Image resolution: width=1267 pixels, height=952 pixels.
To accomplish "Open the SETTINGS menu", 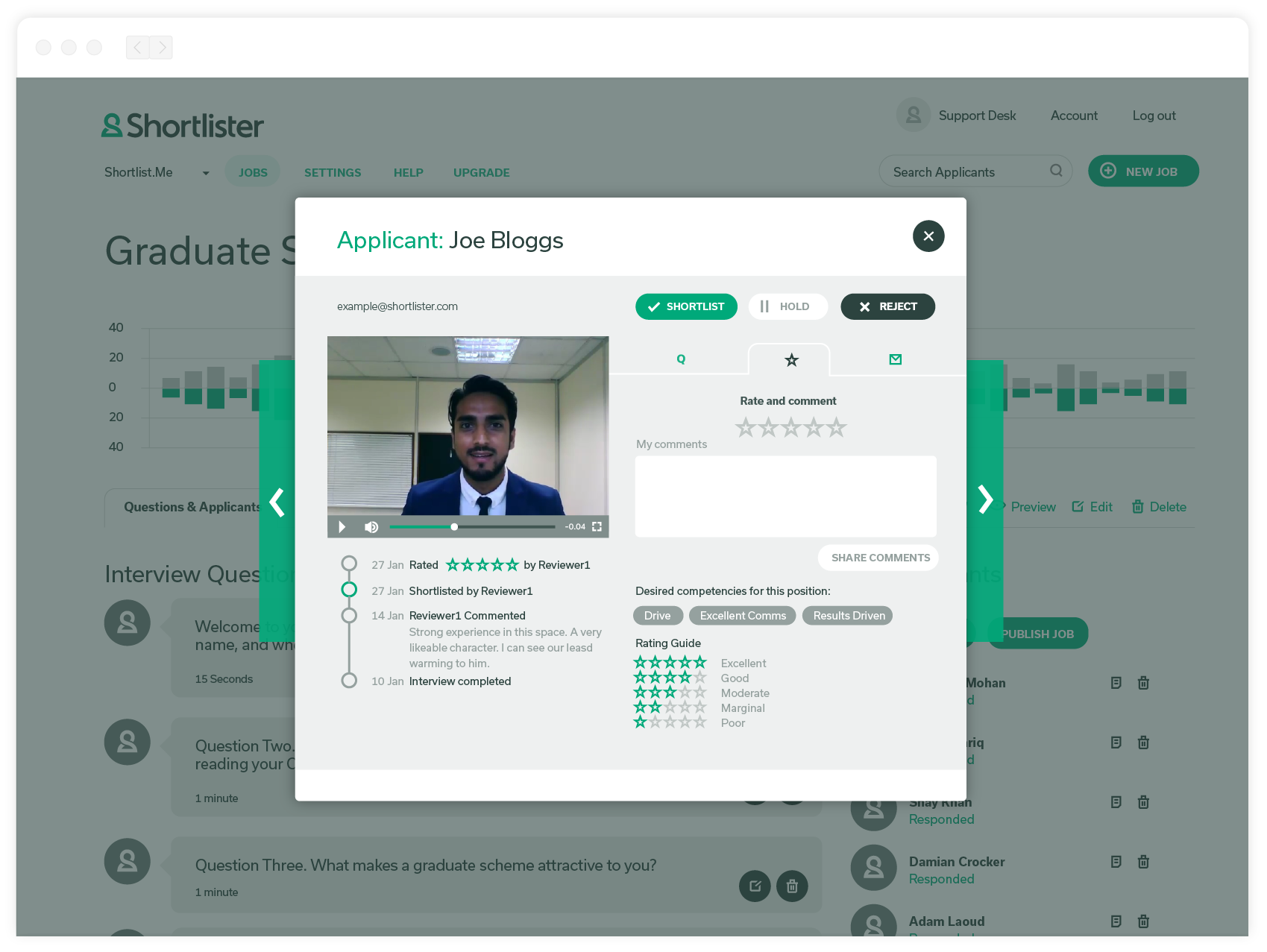I will click(333, 173).
